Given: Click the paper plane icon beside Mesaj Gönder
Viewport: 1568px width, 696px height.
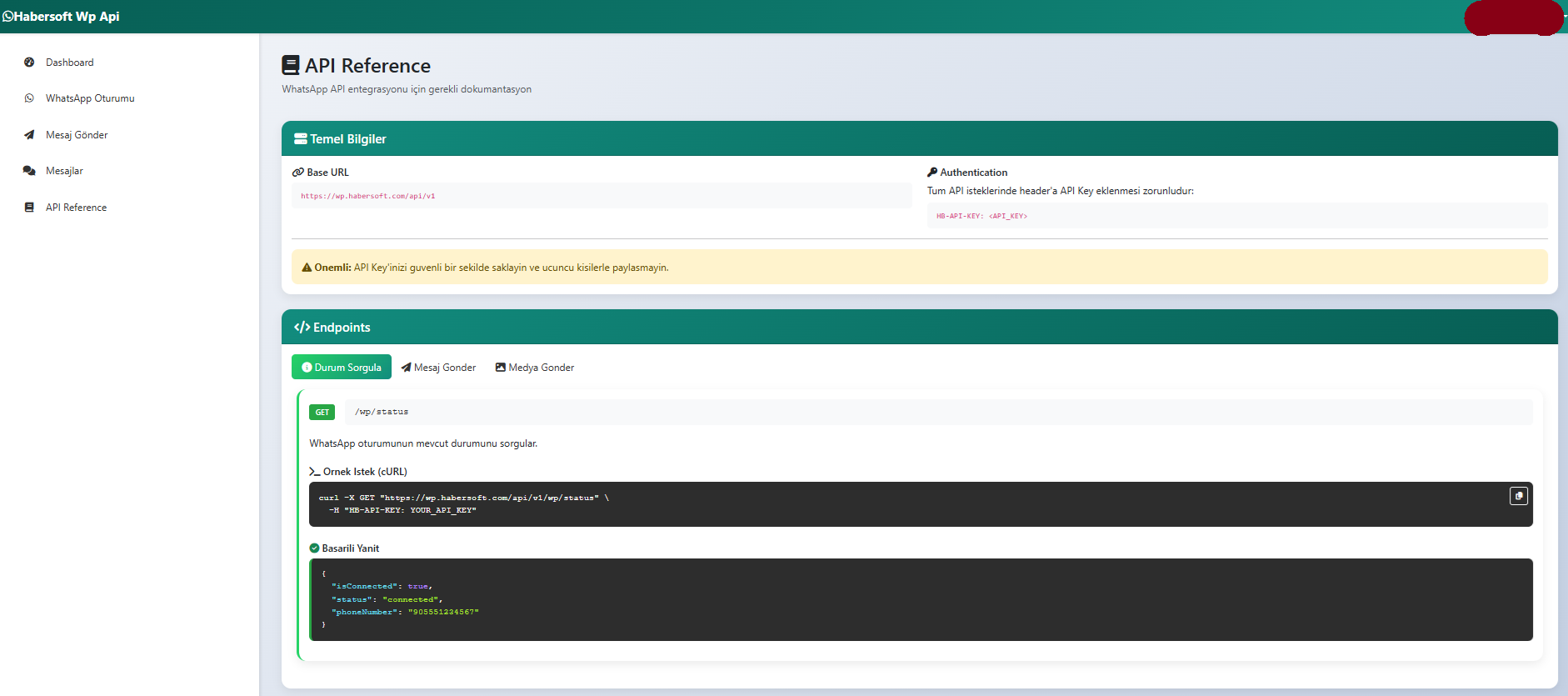Looking at the screenshot, I should pos(29,135).
